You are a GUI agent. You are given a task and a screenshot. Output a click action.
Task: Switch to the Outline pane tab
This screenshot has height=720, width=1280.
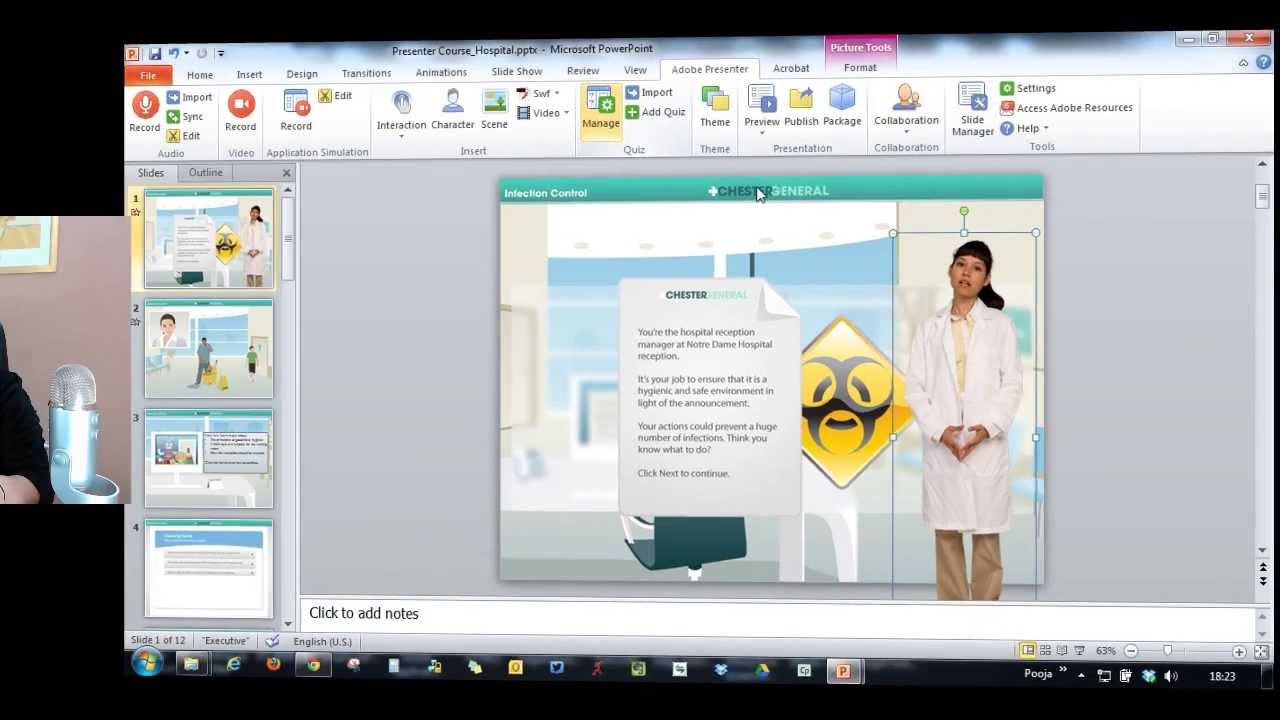(x=206, y=173)
